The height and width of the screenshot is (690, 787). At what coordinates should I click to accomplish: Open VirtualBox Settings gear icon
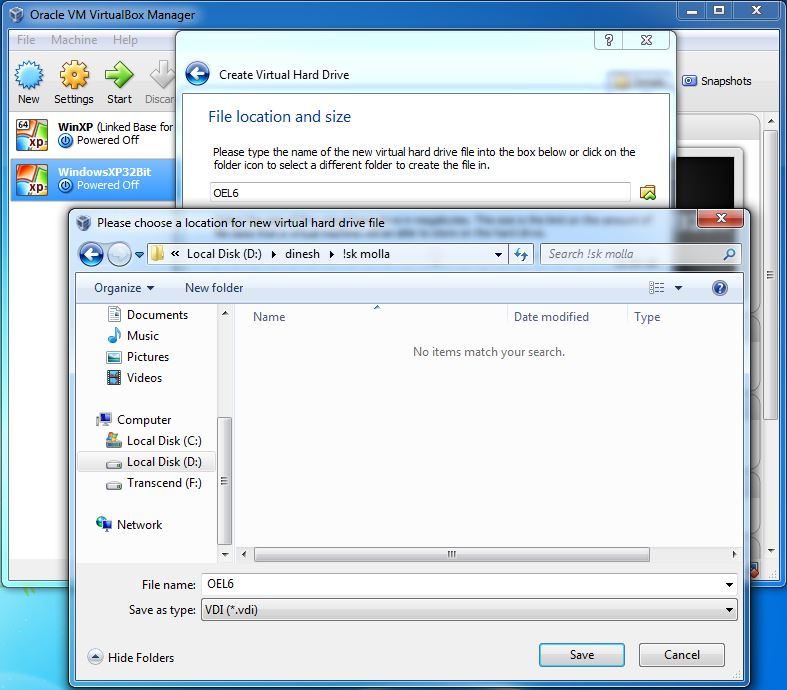pyautogui.click(x=74, y=75)
